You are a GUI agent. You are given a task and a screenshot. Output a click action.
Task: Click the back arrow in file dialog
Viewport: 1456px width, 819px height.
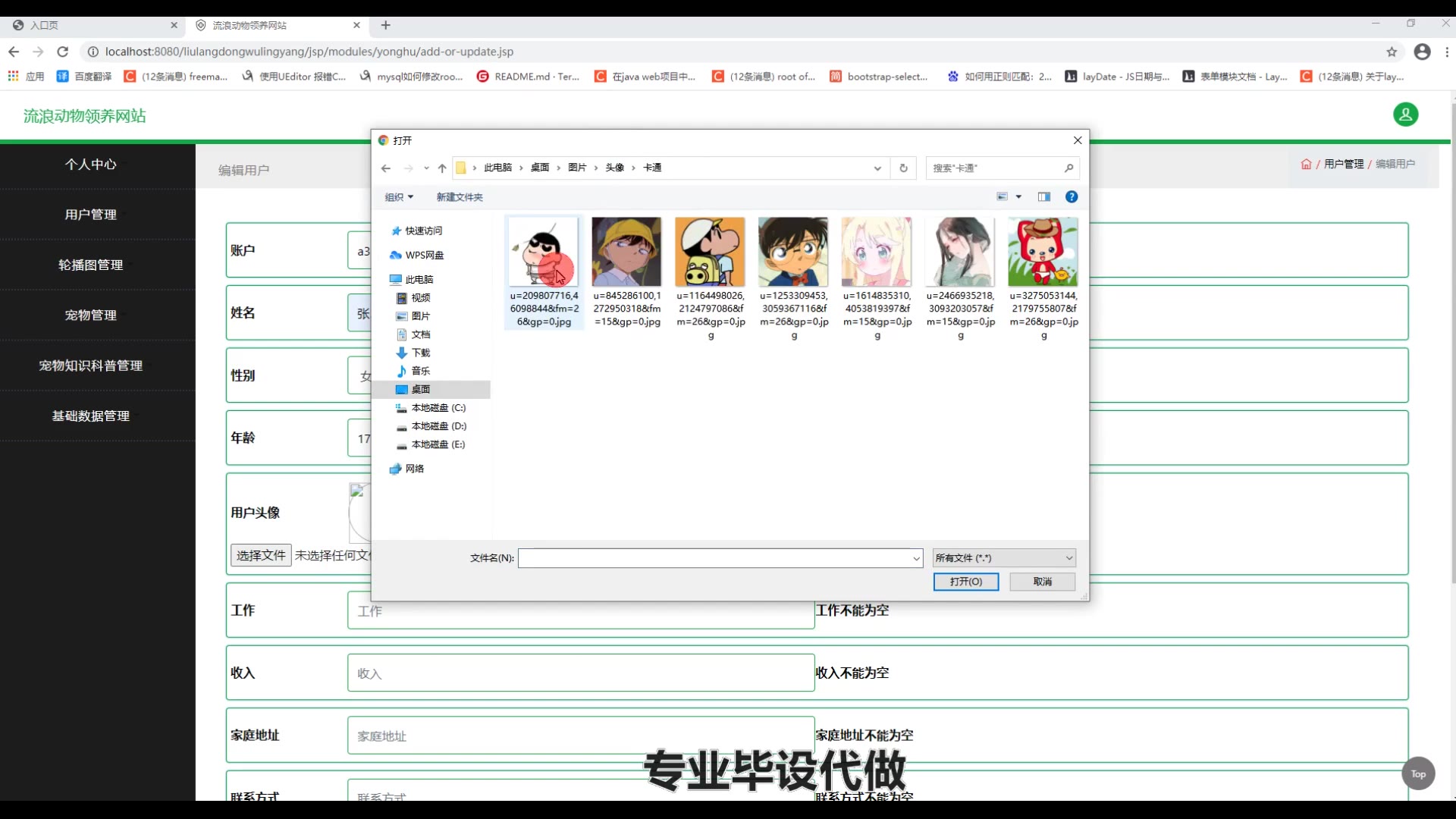(386, 168)
